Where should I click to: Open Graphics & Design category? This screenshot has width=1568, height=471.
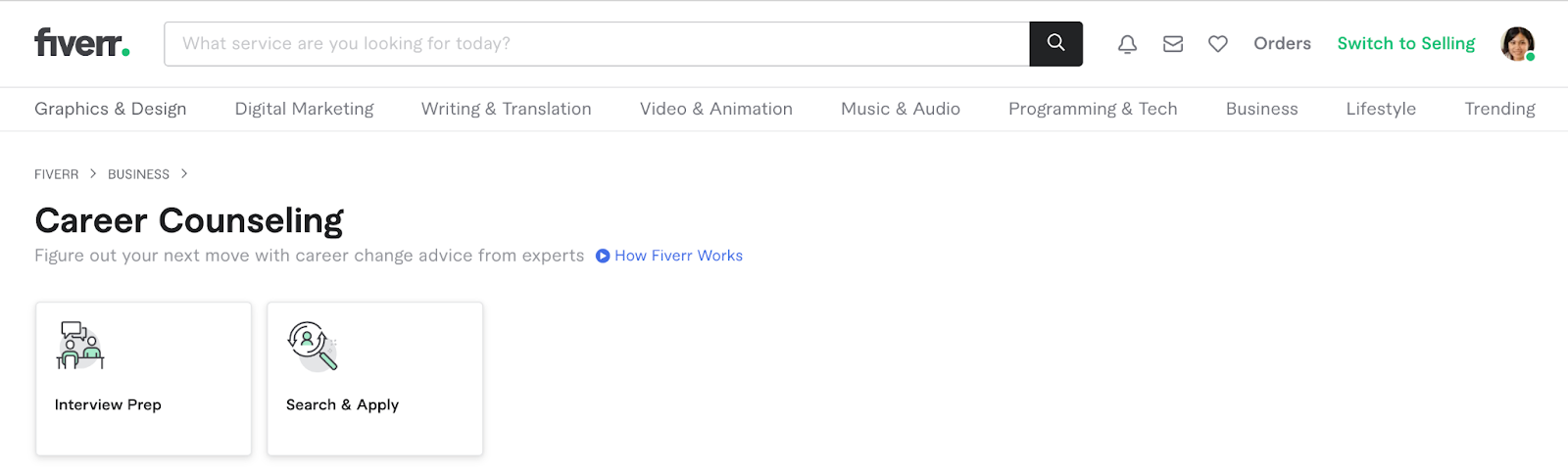111,109
